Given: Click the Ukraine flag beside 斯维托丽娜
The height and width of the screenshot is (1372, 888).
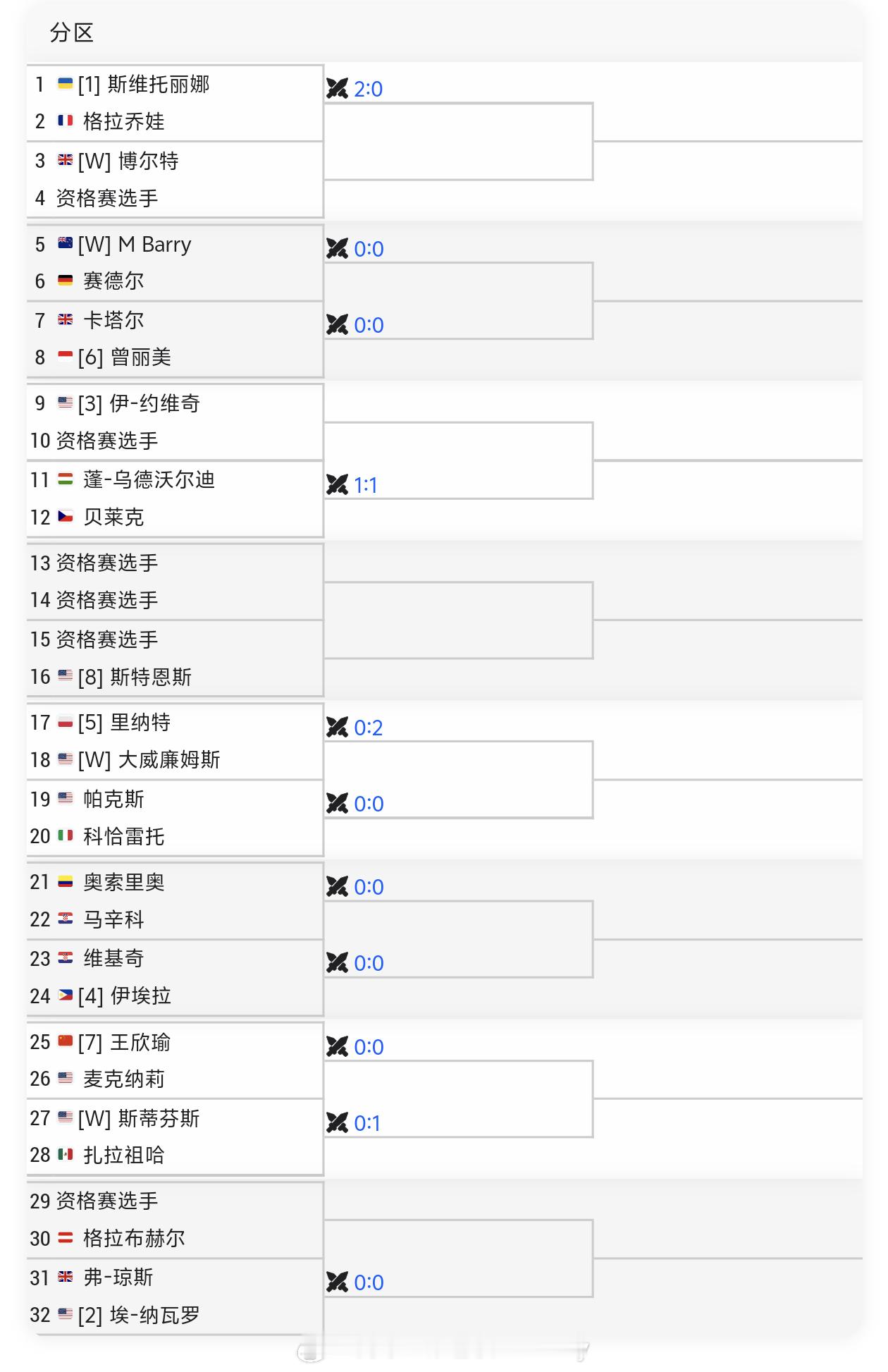Looking at the screenshot, I should coord(66,83).
